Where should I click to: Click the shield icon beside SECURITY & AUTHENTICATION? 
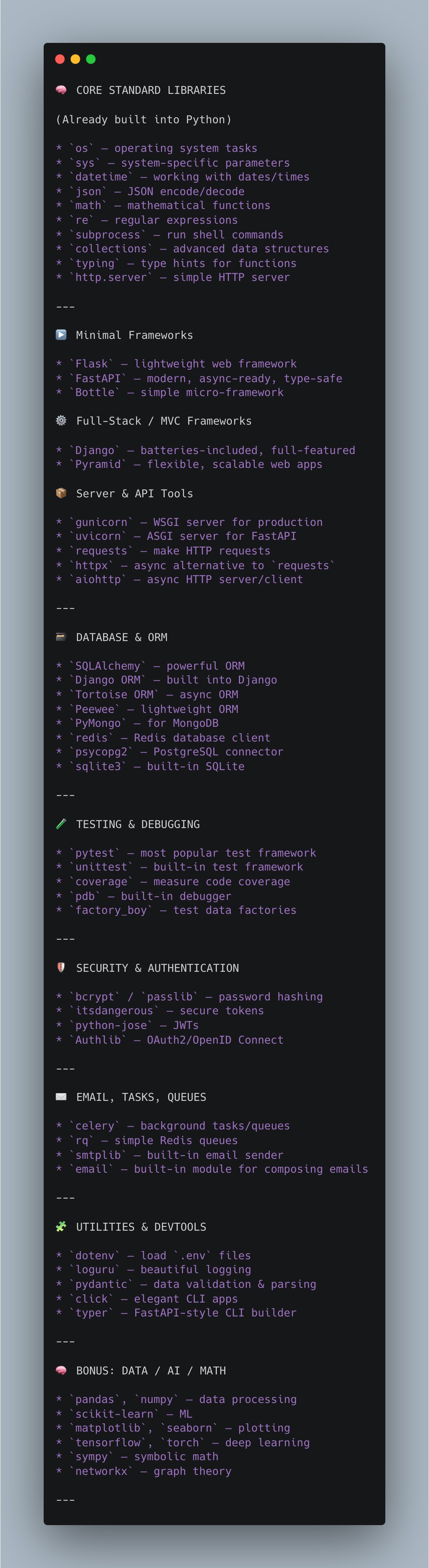click(x=61, y=967)
